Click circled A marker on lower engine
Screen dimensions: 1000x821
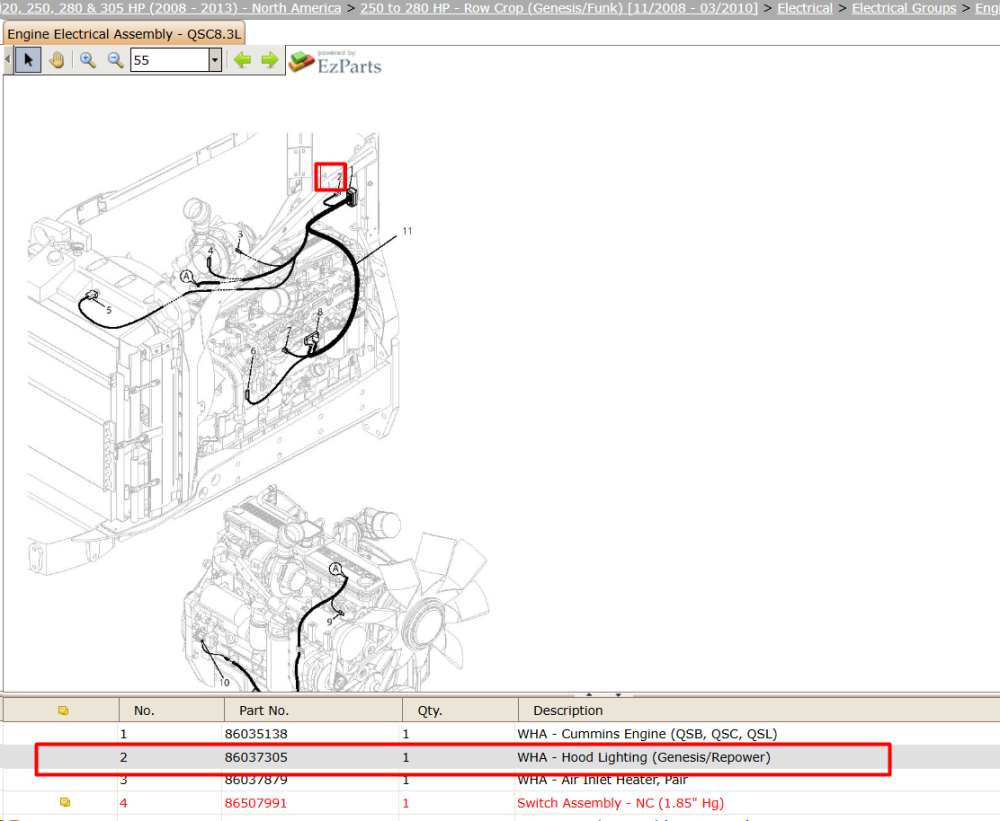tap(335, 568)
